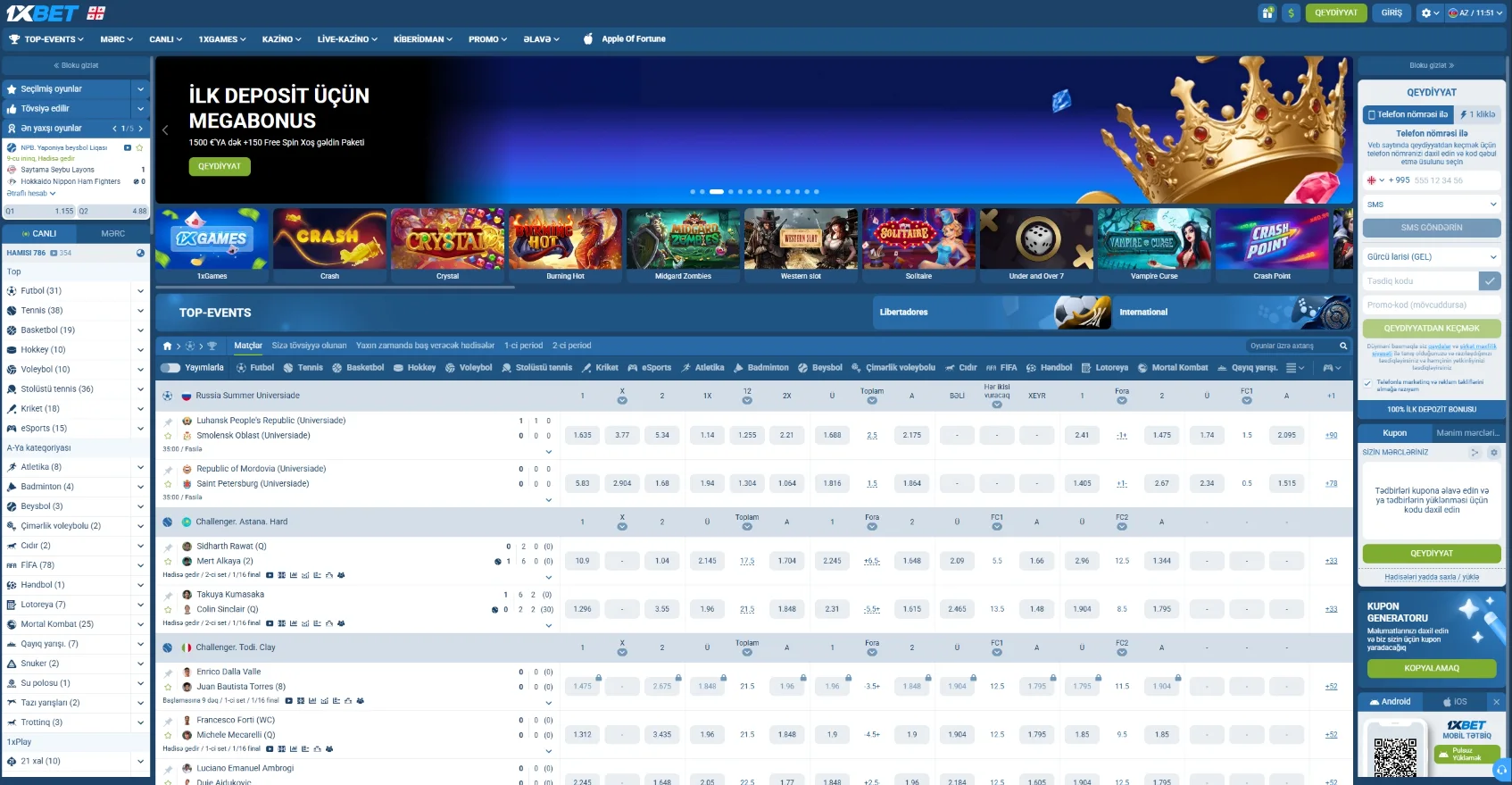The image size is (1512, 785).
Task: Click the green dollar payments icon
Action: pos(1291,13)
